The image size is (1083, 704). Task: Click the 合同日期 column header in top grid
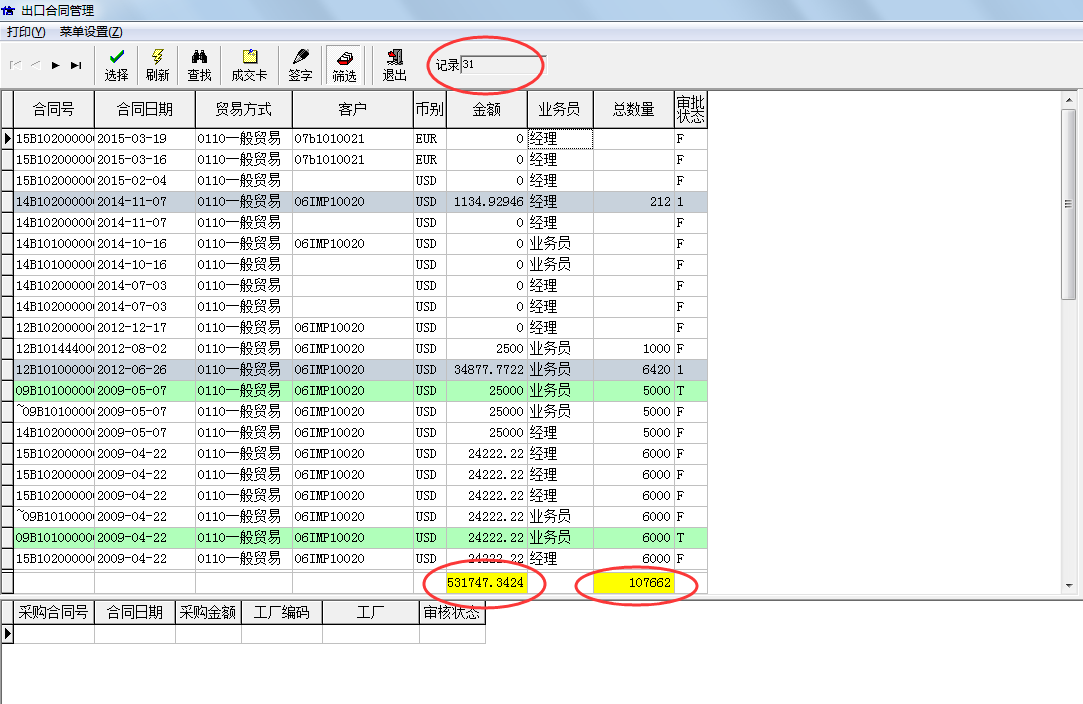point(145,109)
